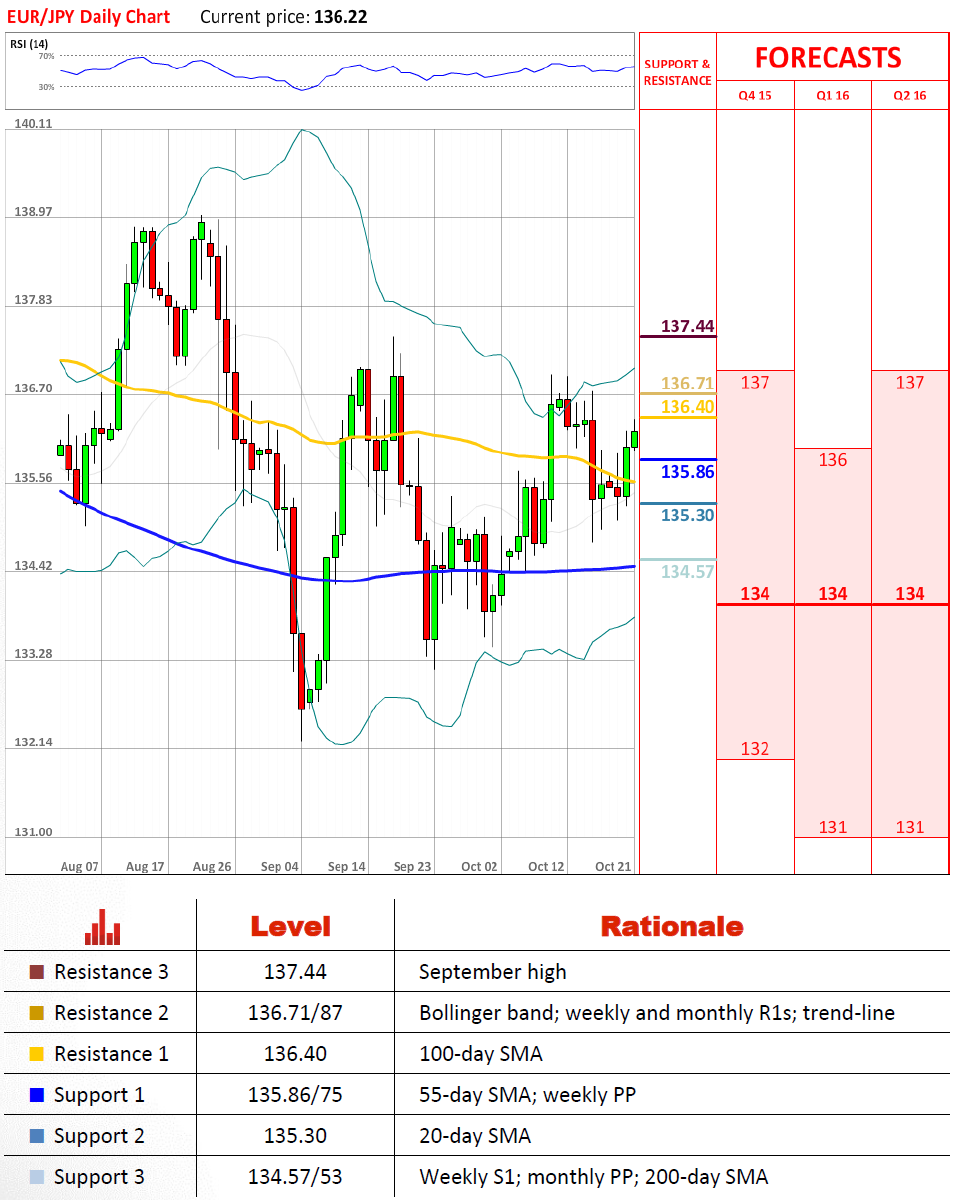Select the Support 3 pale-blue swatch
Image resolution: width=953 pixels, height=1200 pixels.
coord(37,1177)
